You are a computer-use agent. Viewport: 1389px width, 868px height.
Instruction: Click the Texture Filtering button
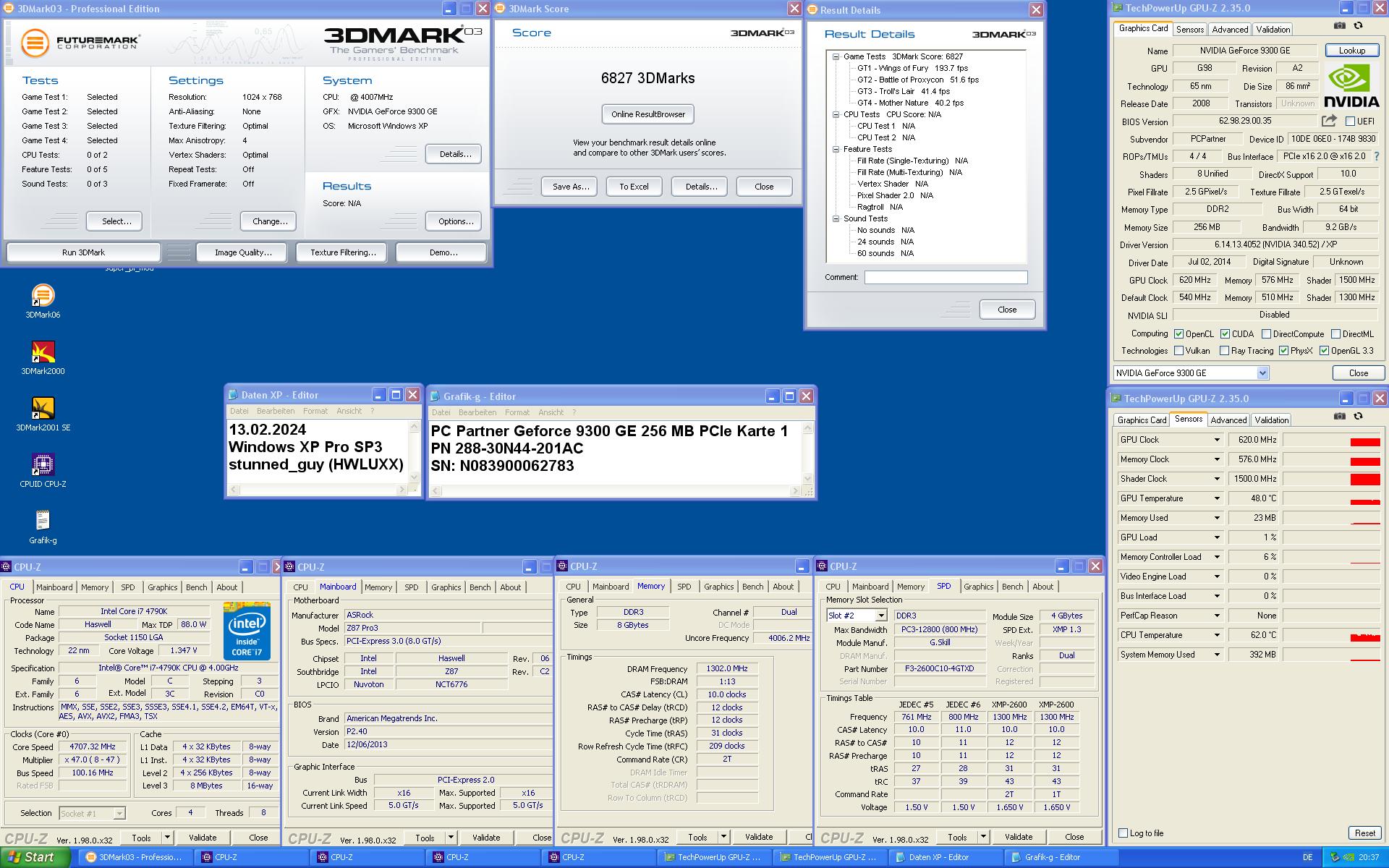click(x=343, y=252)
